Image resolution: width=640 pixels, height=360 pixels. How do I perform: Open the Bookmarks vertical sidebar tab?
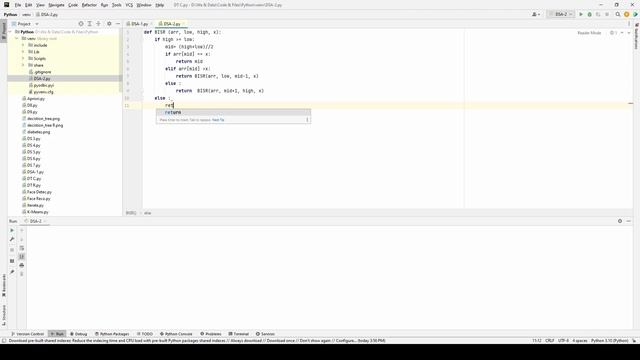tap(4, 285)
